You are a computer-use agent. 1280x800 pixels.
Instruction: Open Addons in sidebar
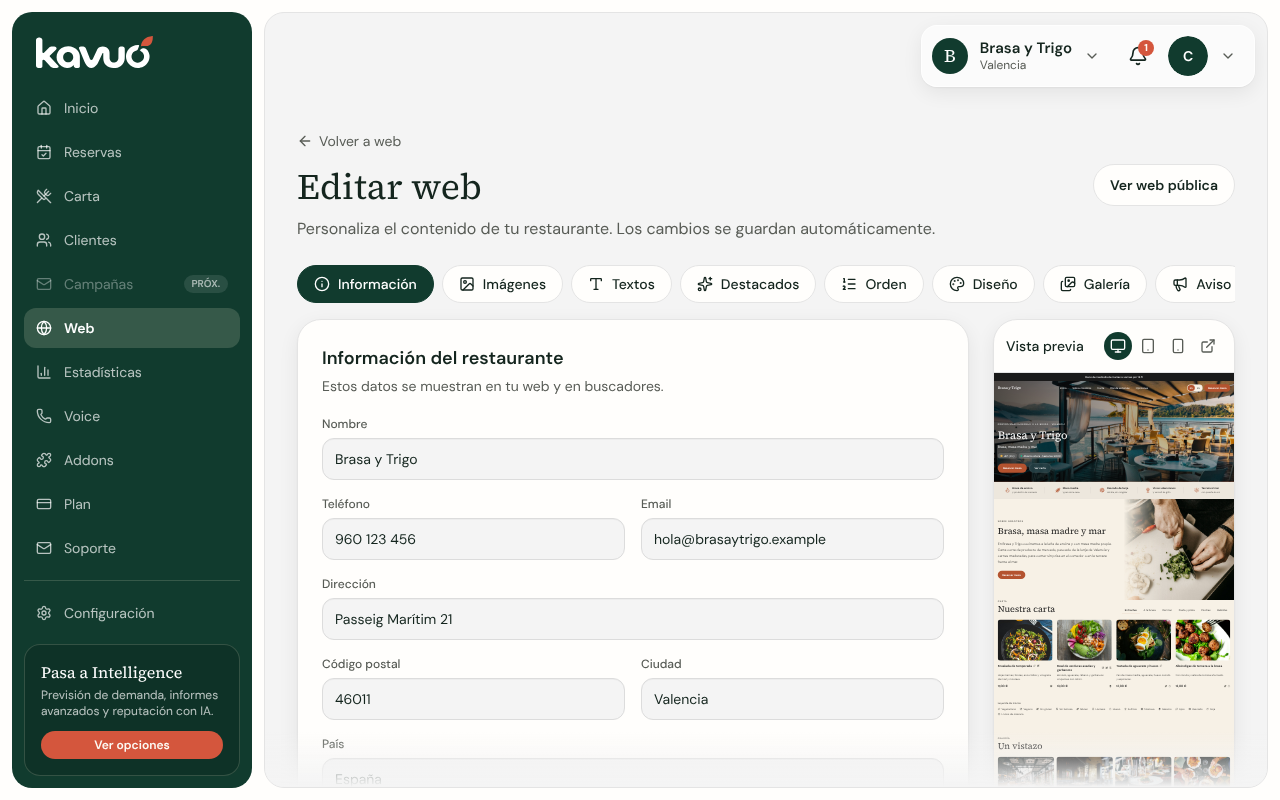[132, 460]
